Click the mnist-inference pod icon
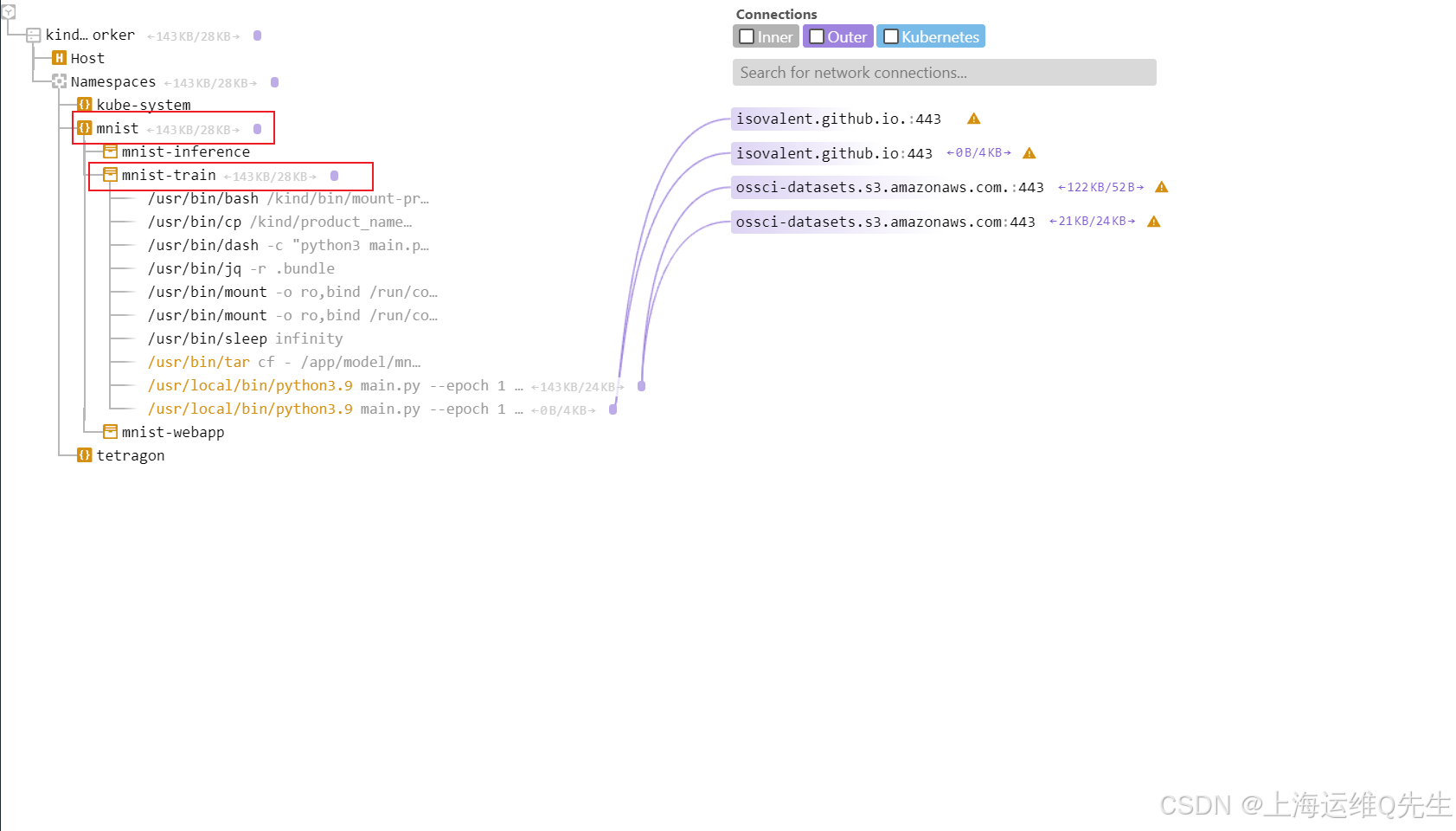The width and height of the screenshot is (1456, 831). click(110, 151)
